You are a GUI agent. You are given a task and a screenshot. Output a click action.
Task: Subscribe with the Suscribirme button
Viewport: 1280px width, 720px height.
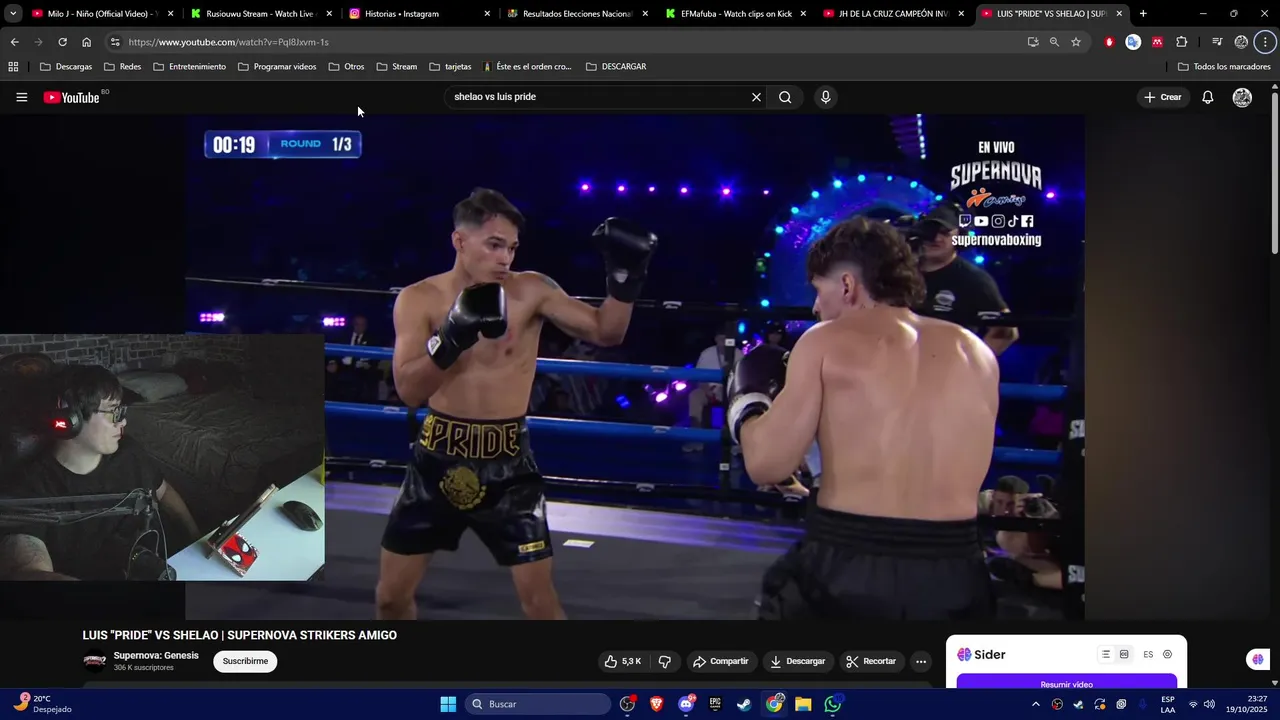pos(245,661)
